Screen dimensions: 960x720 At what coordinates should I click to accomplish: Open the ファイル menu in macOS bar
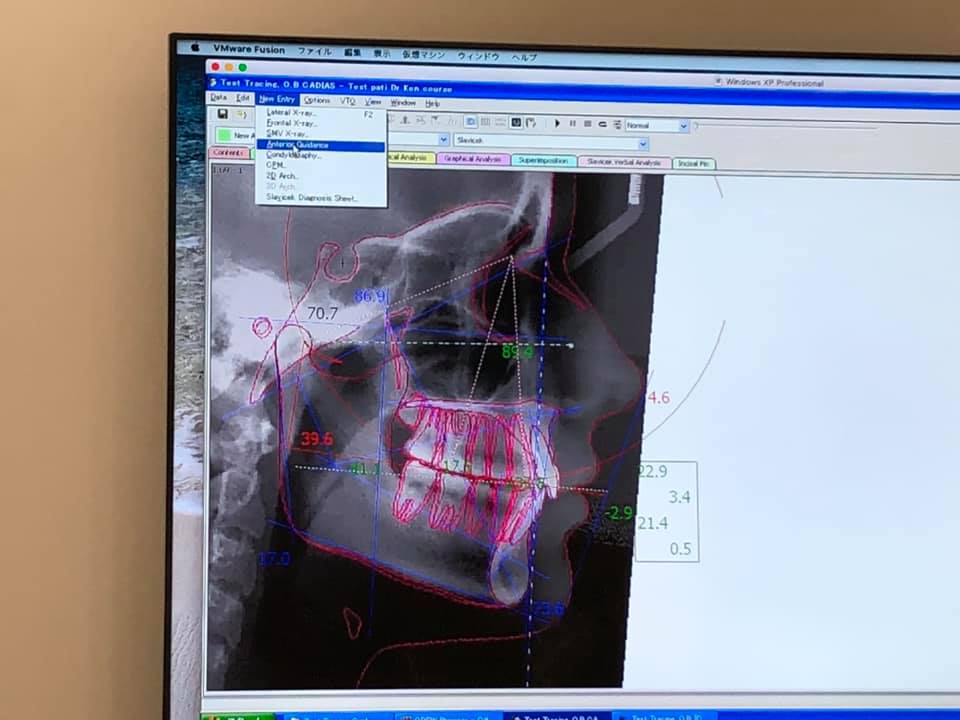pyautogui.click(x=315, y=51)
